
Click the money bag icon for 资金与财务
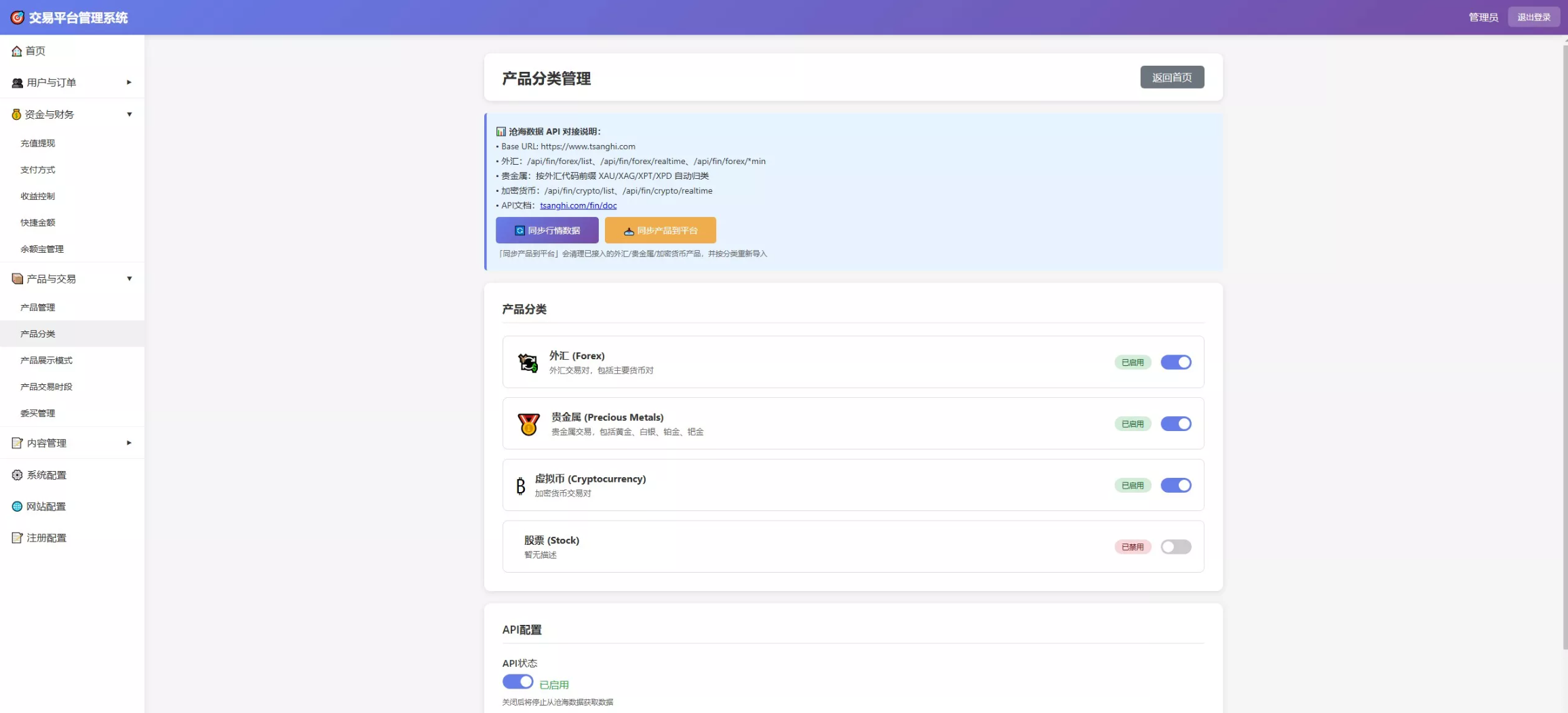(x=16, y=115)
